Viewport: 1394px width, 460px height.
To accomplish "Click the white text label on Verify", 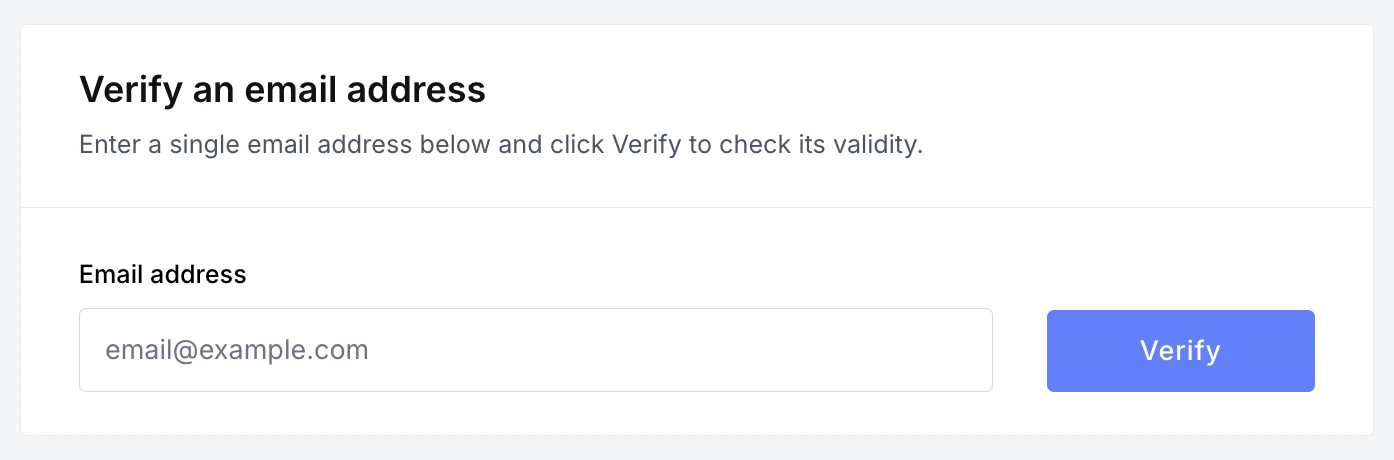I will pos(1180,351).
